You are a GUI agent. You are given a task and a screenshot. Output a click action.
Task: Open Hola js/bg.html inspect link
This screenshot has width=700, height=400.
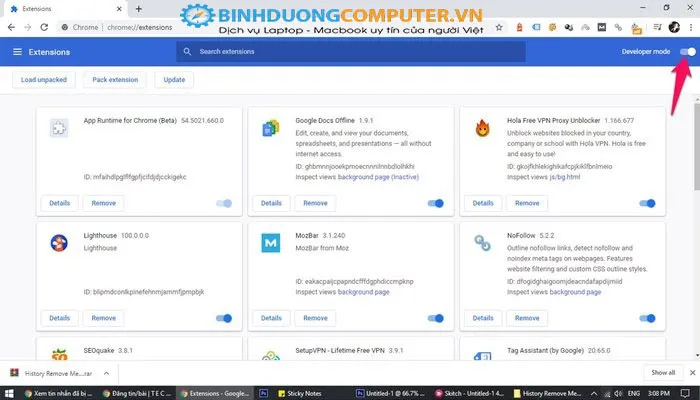coord(565,177)
